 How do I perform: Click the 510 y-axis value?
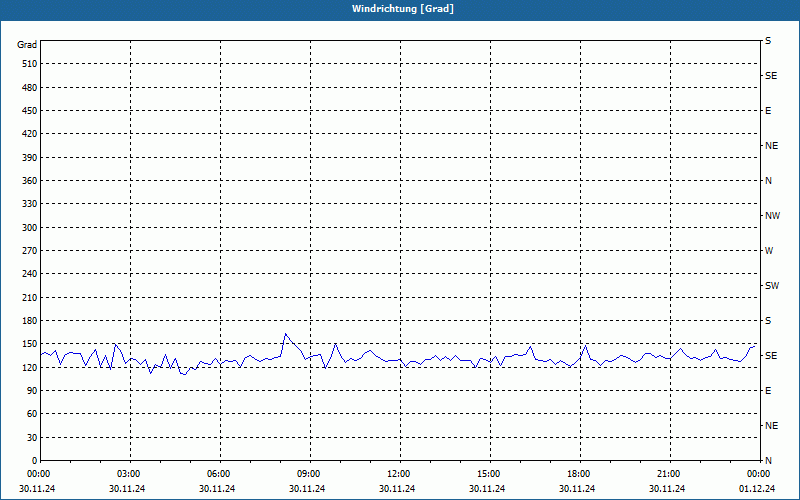point(30,64)
